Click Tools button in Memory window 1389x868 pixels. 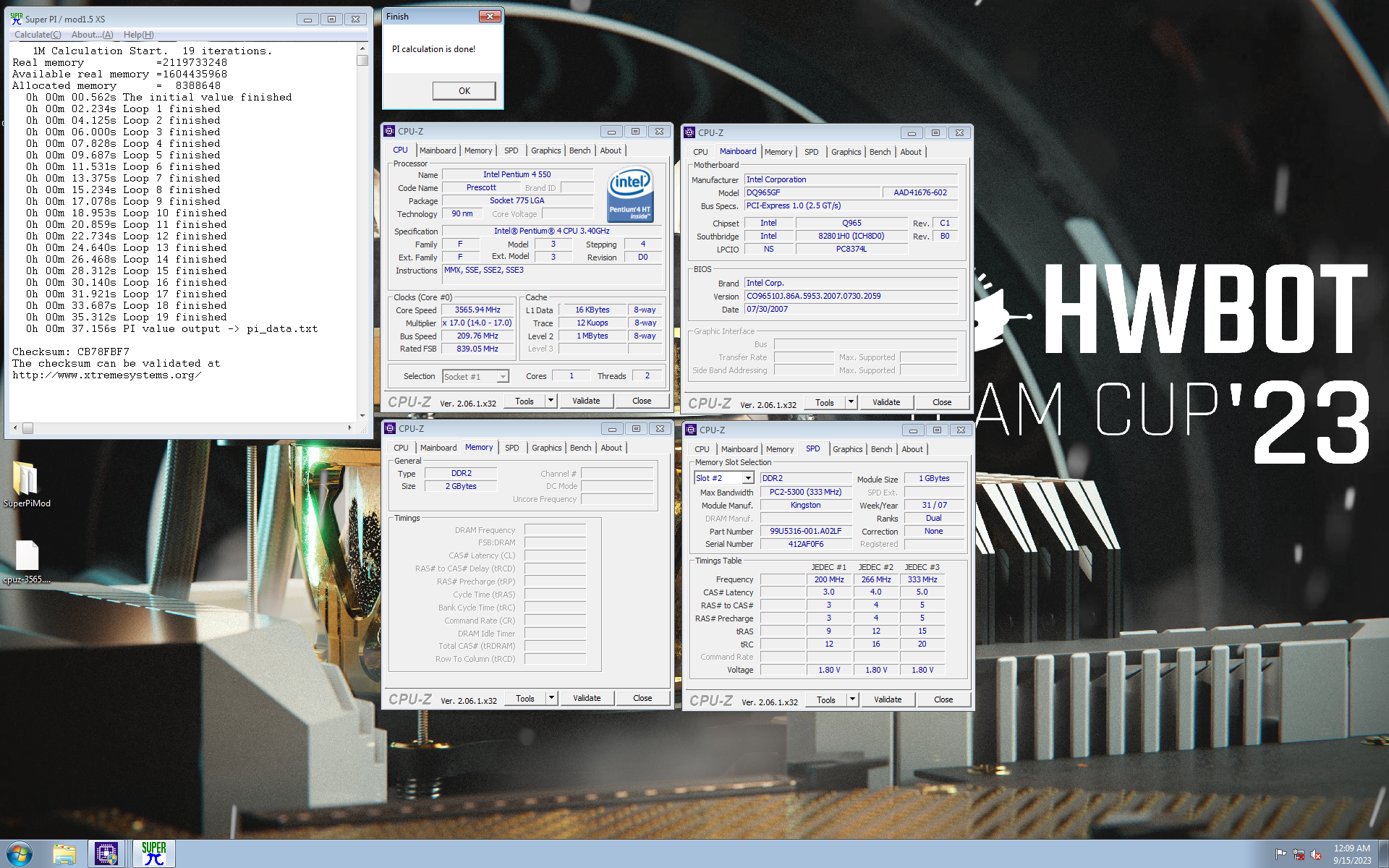click(x=525, y=698)
